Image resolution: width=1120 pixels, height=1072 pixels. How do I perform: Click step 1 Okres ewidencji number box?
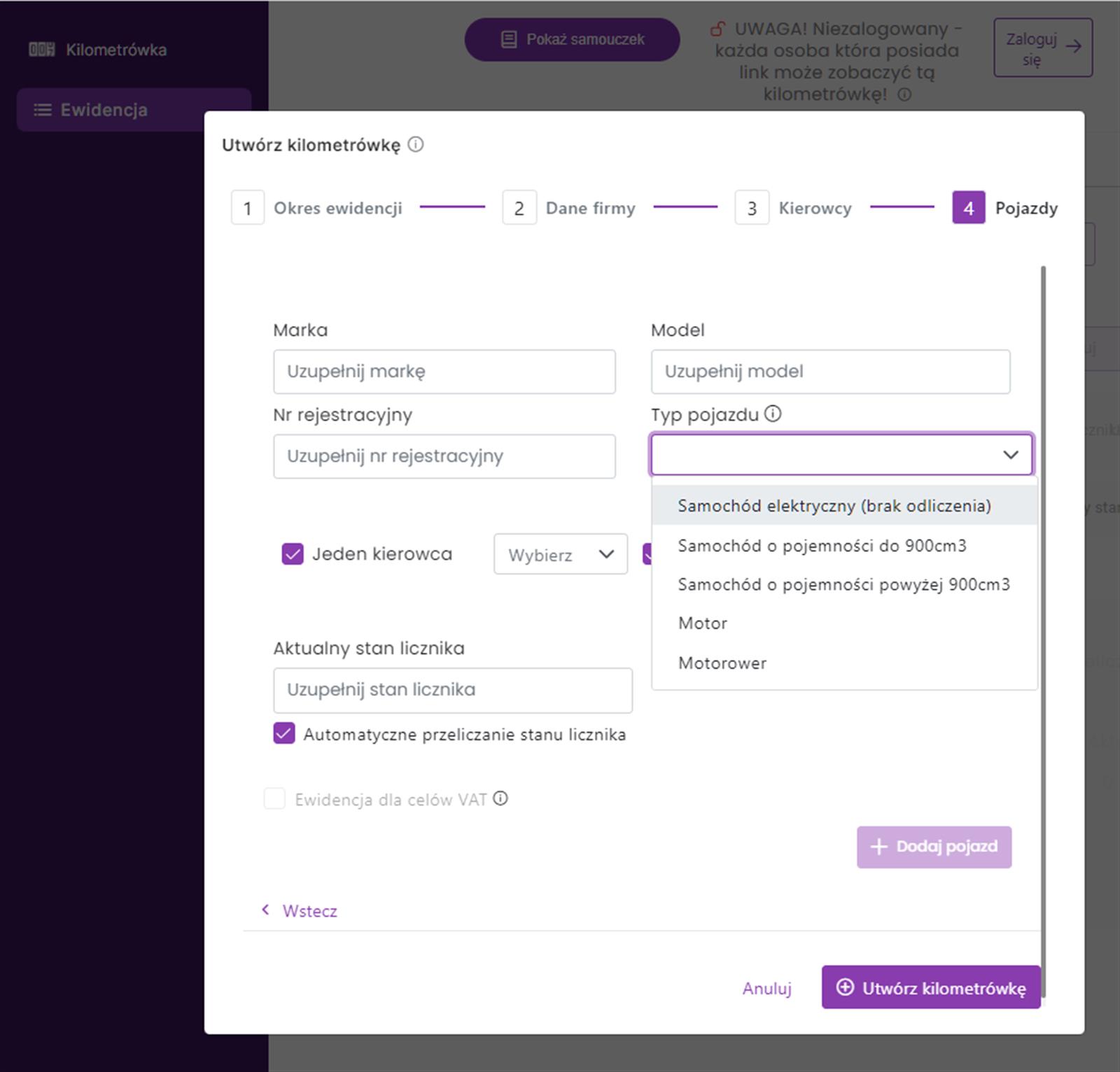coord(248,208)
